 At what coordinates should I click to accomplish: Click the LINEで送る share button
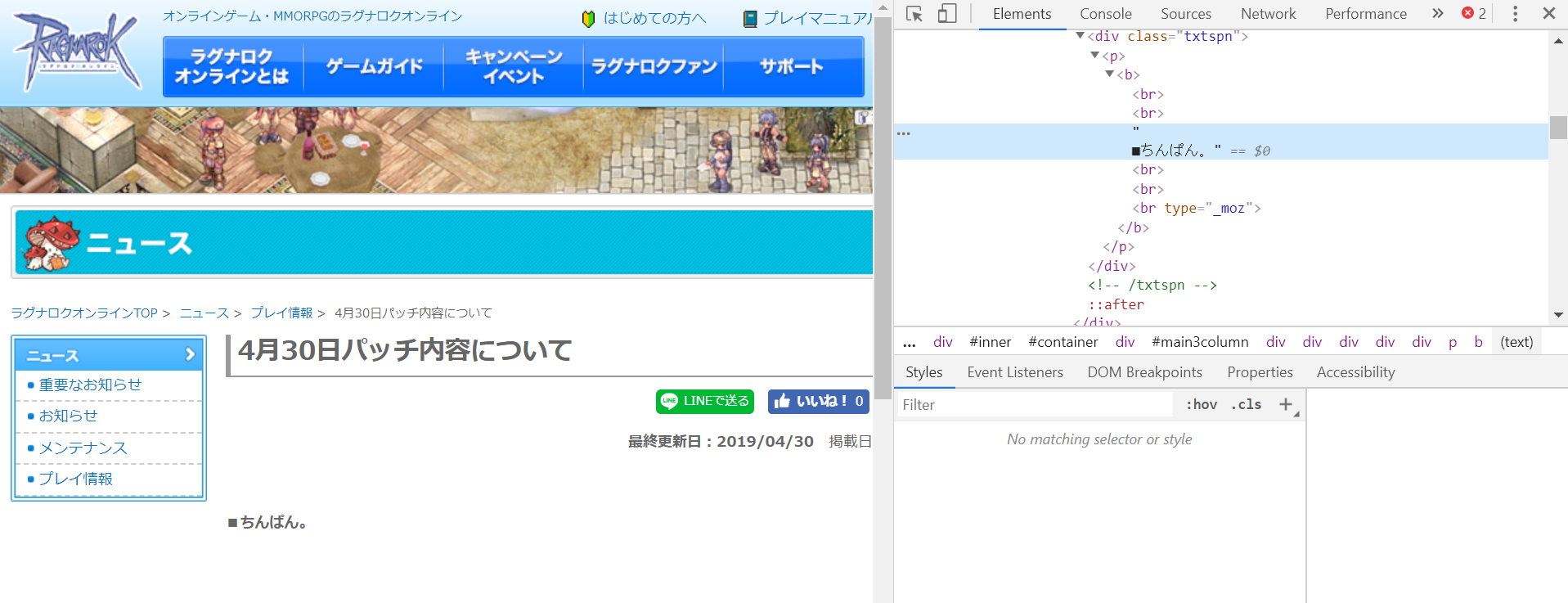pos(705,401)
